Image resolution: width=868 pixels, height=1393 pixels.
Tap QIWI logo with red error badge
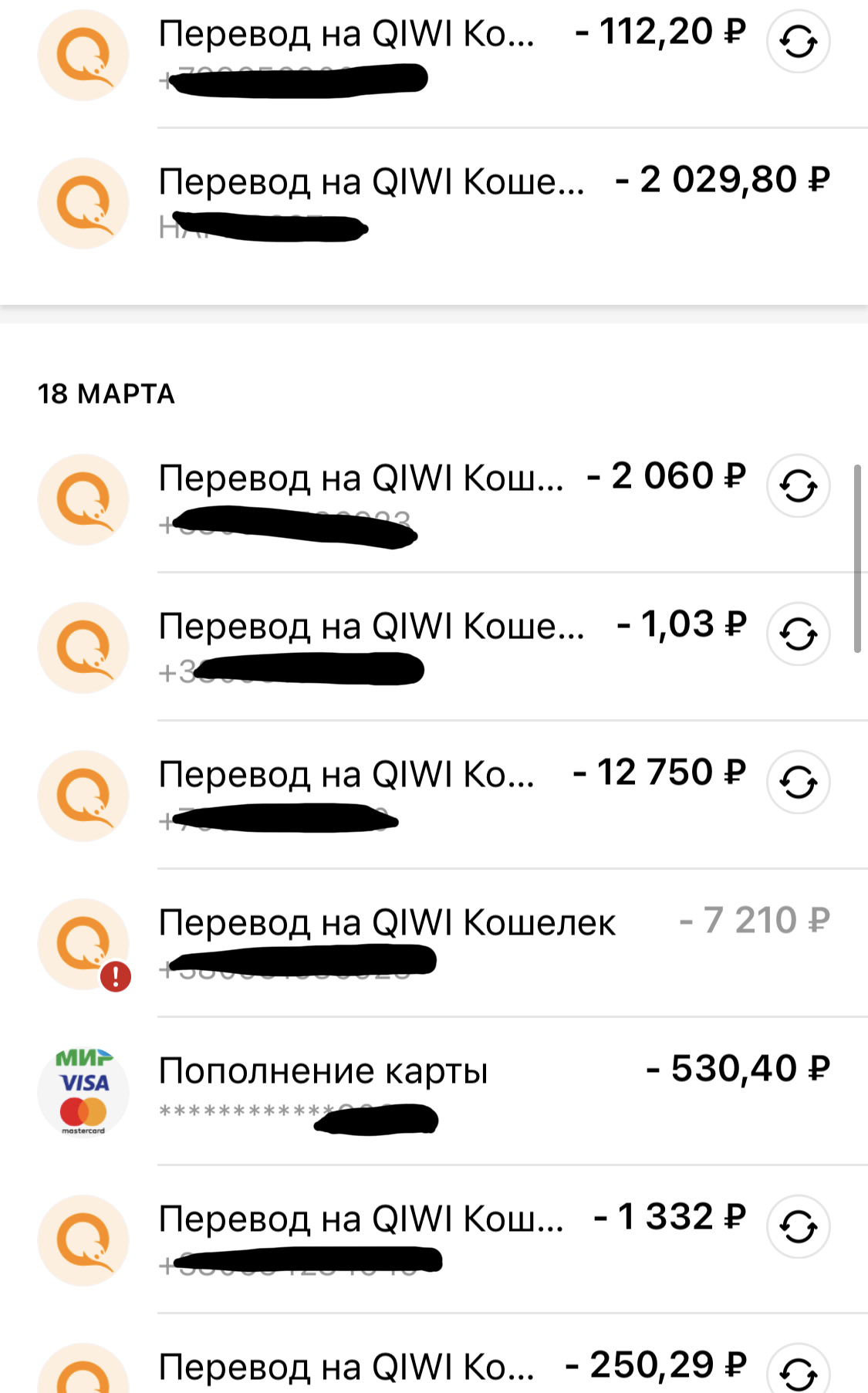(x=83, y=944)
